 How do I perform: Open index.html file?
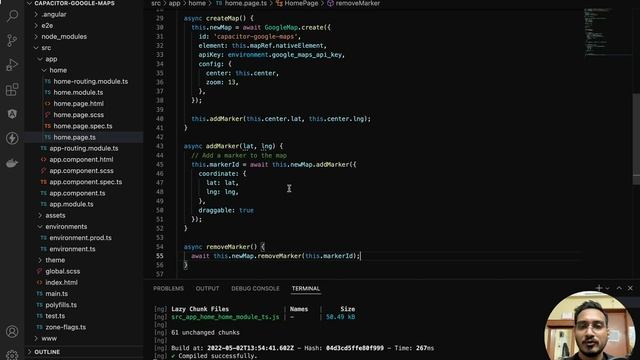[x=61, y=282]
